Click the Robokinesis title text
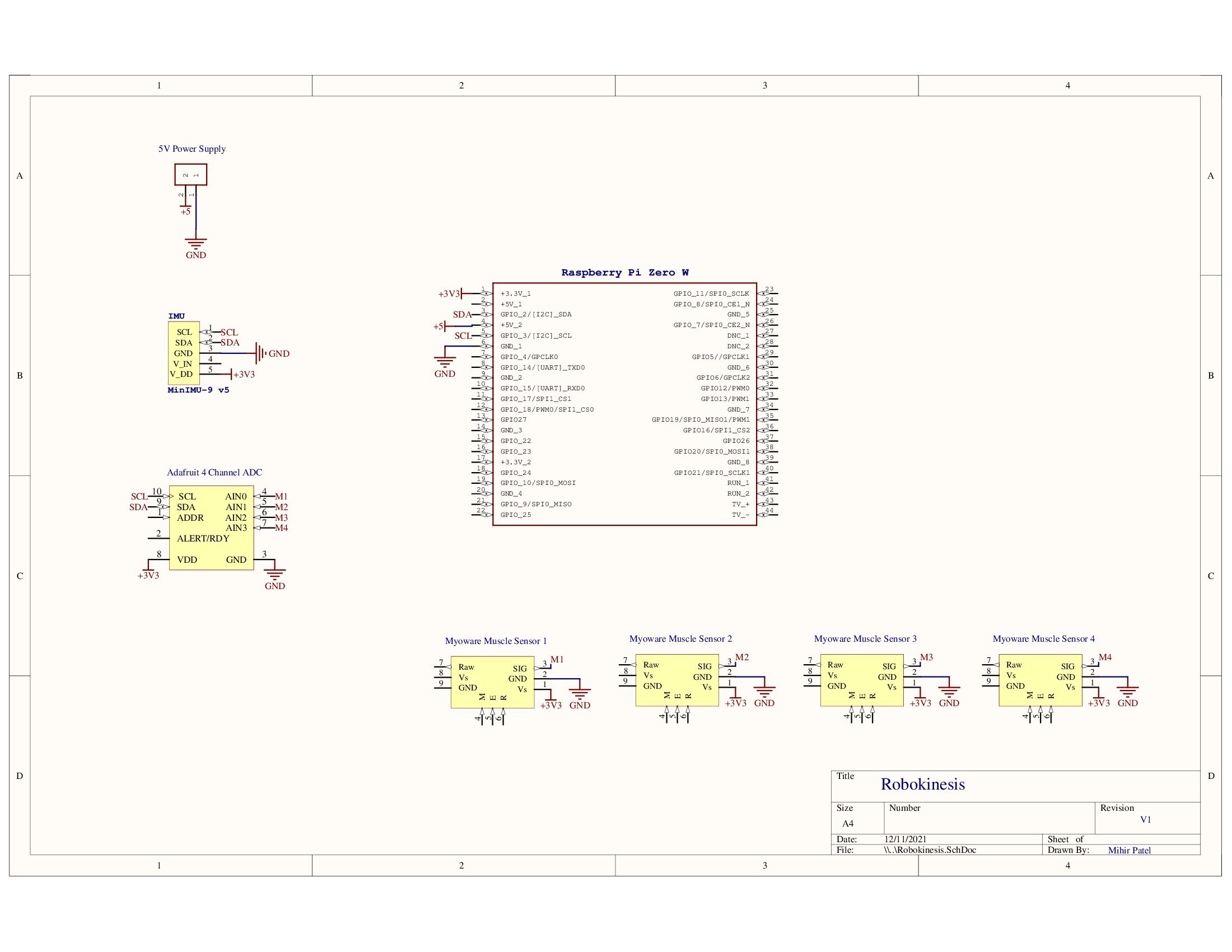1232x952 pixels. coord(922,784)
